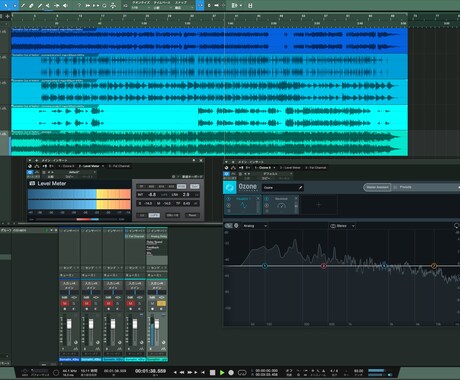The height and width of the screenshot is (380, 460).
Task: Select the dark blue top track waveform clip
Action: click(210, 41)
